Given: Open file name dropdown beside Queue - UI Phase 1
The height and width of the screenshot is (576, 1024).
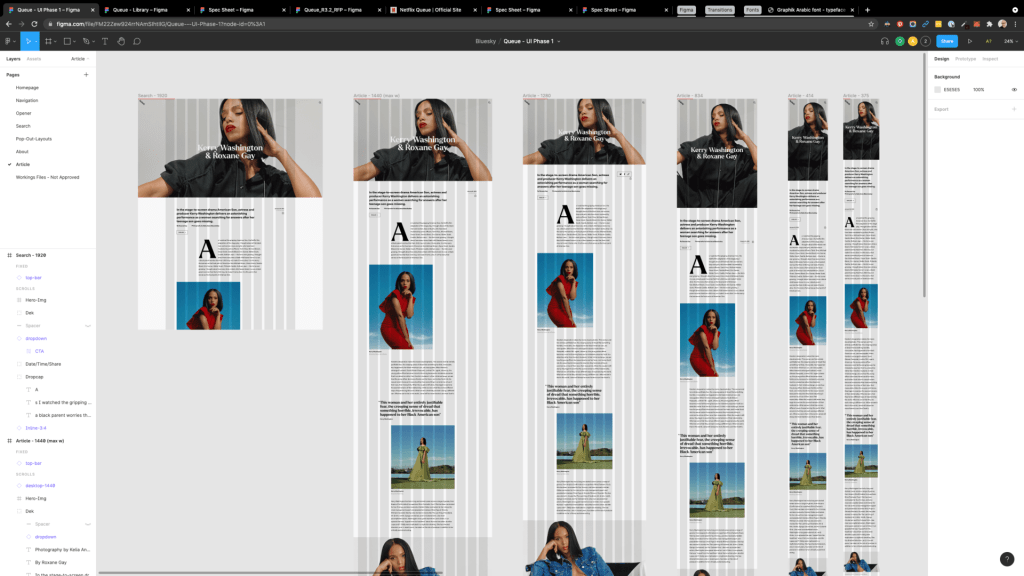Looking at the screenshot, I should [559, 41].
